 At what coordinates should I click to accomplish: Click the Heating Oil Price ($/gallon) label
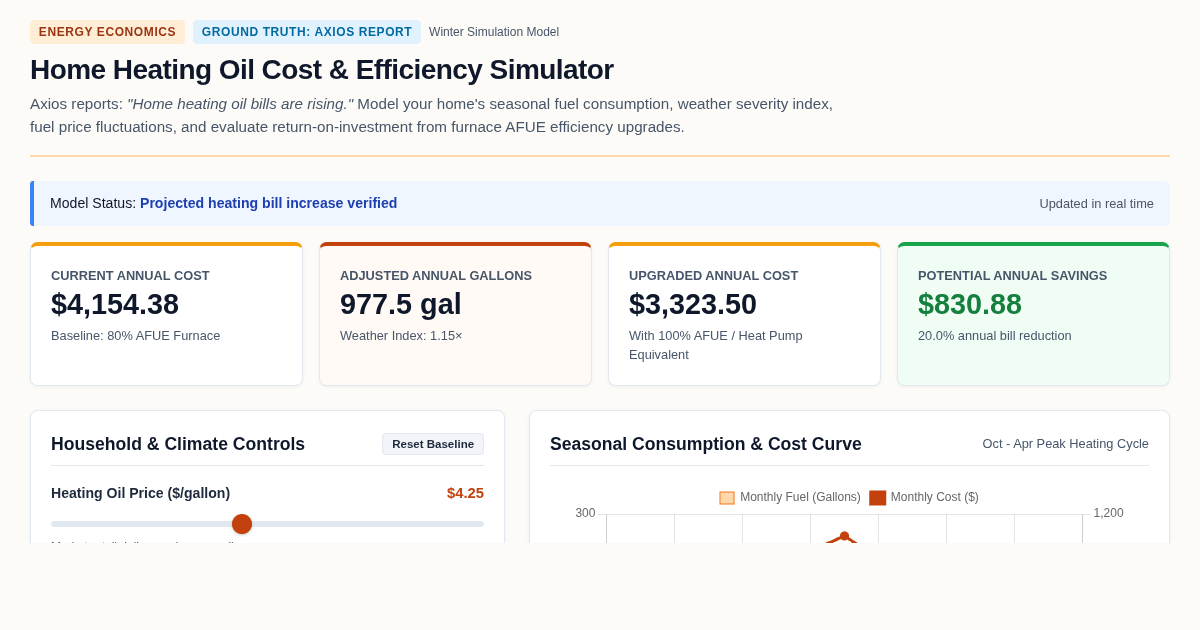[141, 493]
